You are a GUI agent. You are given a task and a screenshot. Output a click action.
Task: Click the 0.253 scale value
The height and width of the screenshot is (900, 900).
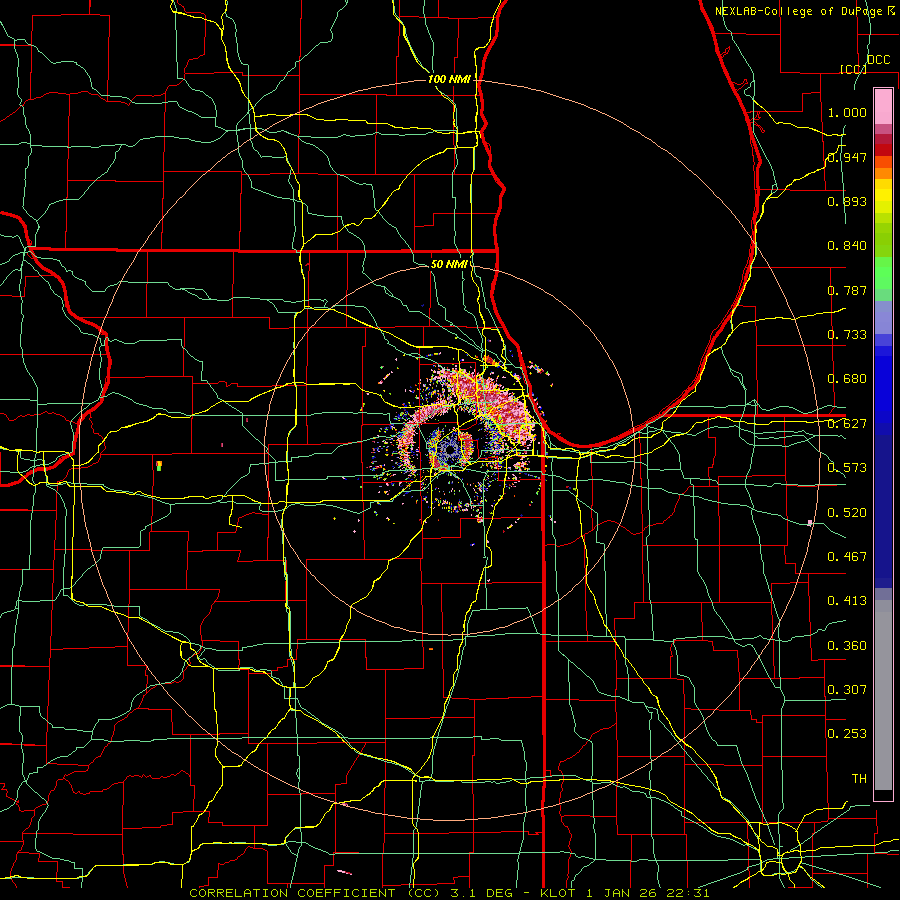tap(847, 734)
